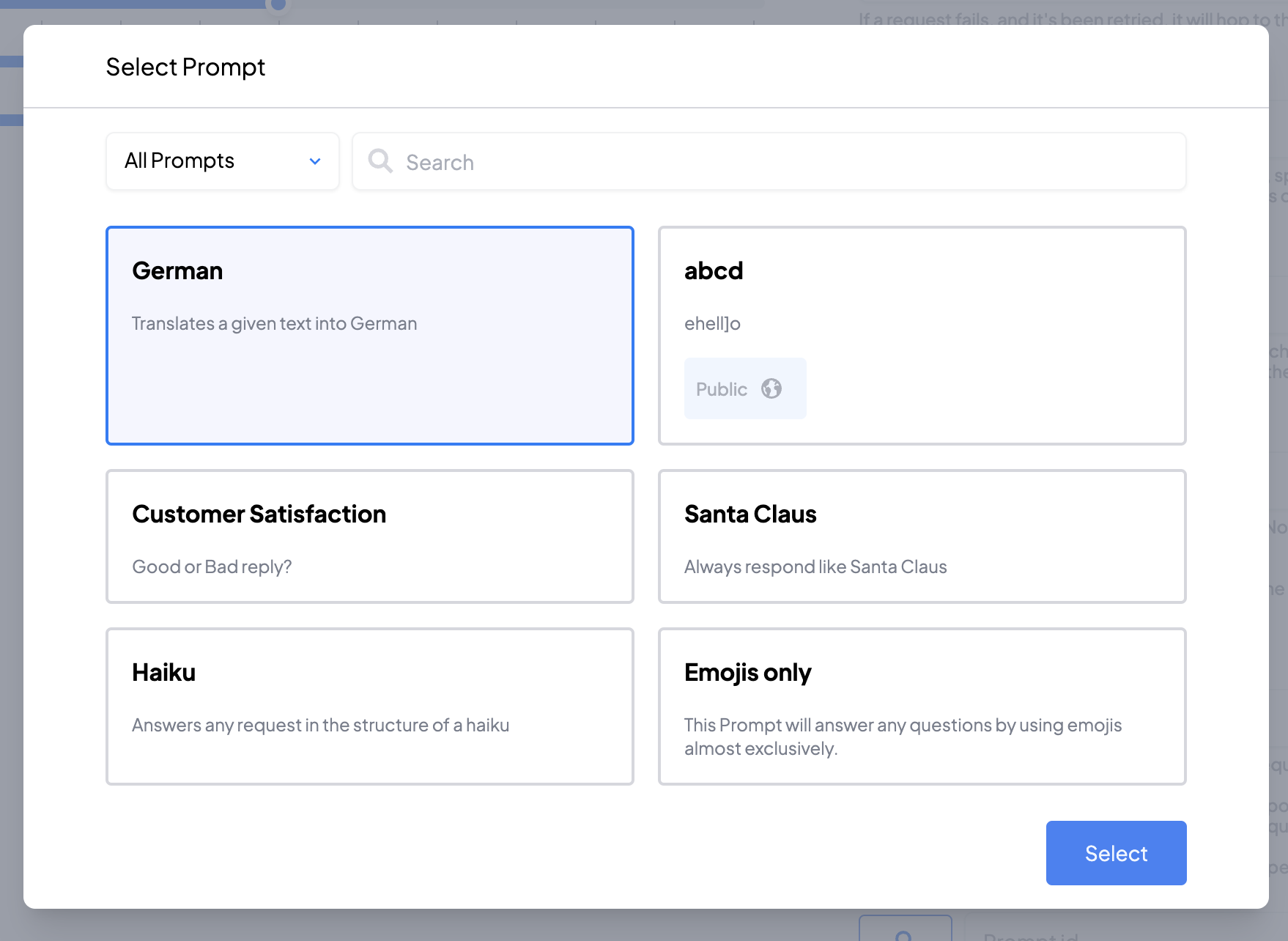
Task: Click the globe icon in Public badge
Action: [771, 388]
